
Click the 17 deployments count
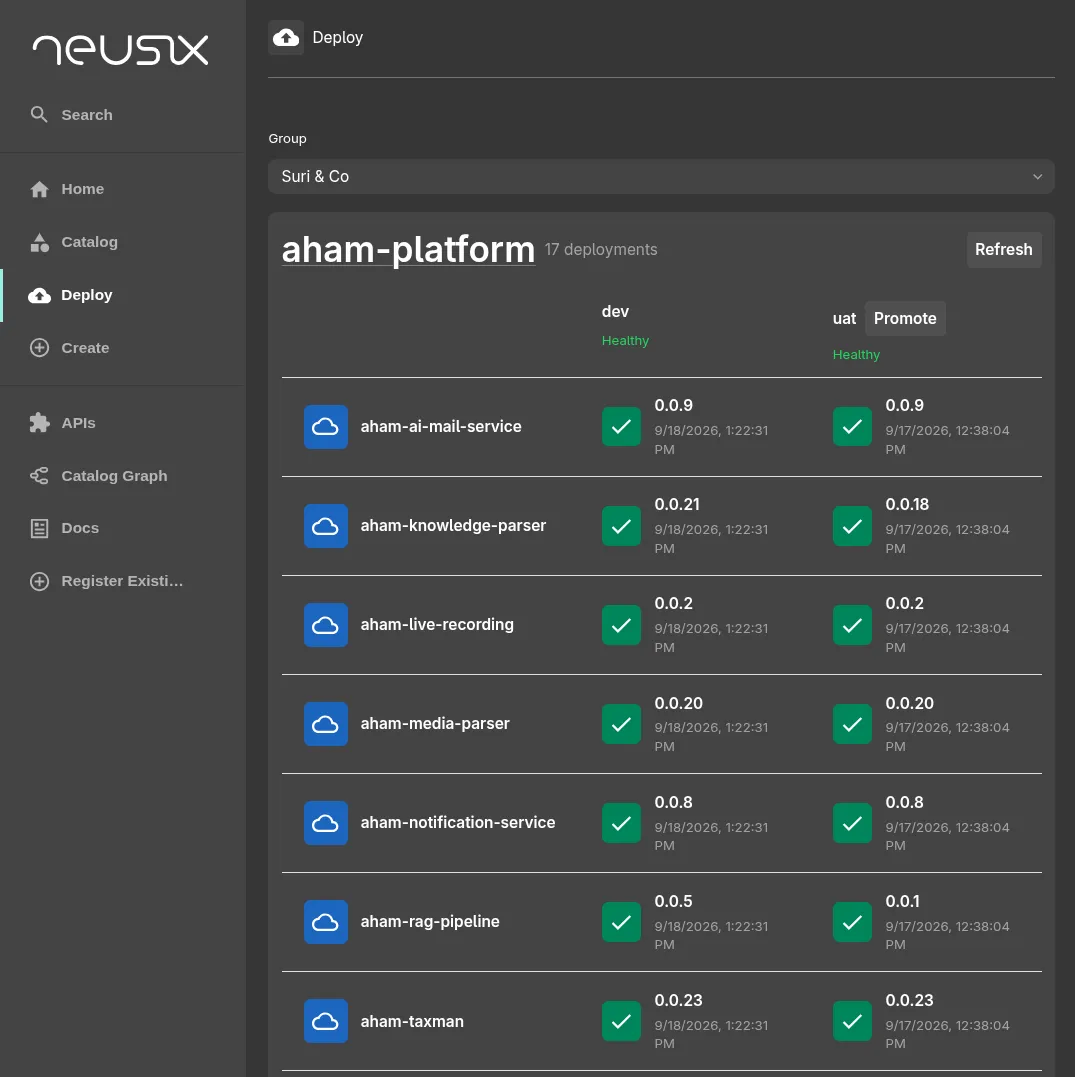601,249
